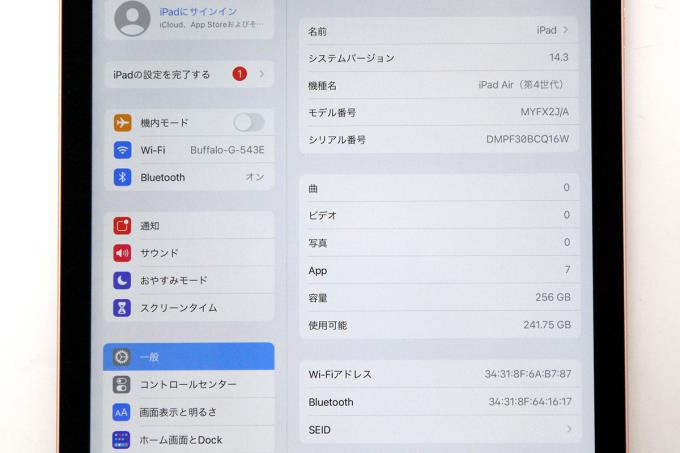The width and height of the screenshot is (680, 453).
Task: Select the highlighted 一般 item
Action: tap(189, 356)
